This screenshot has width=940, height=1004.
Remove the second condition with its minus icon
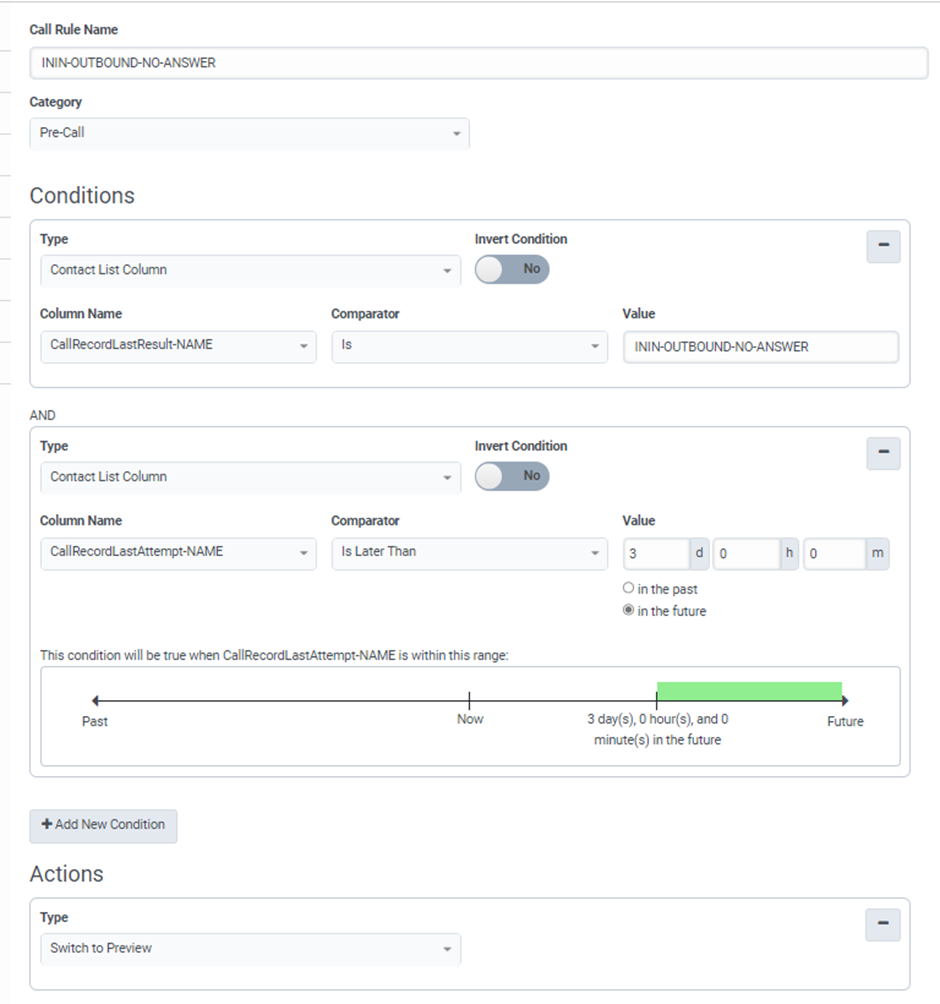[883, 453]
